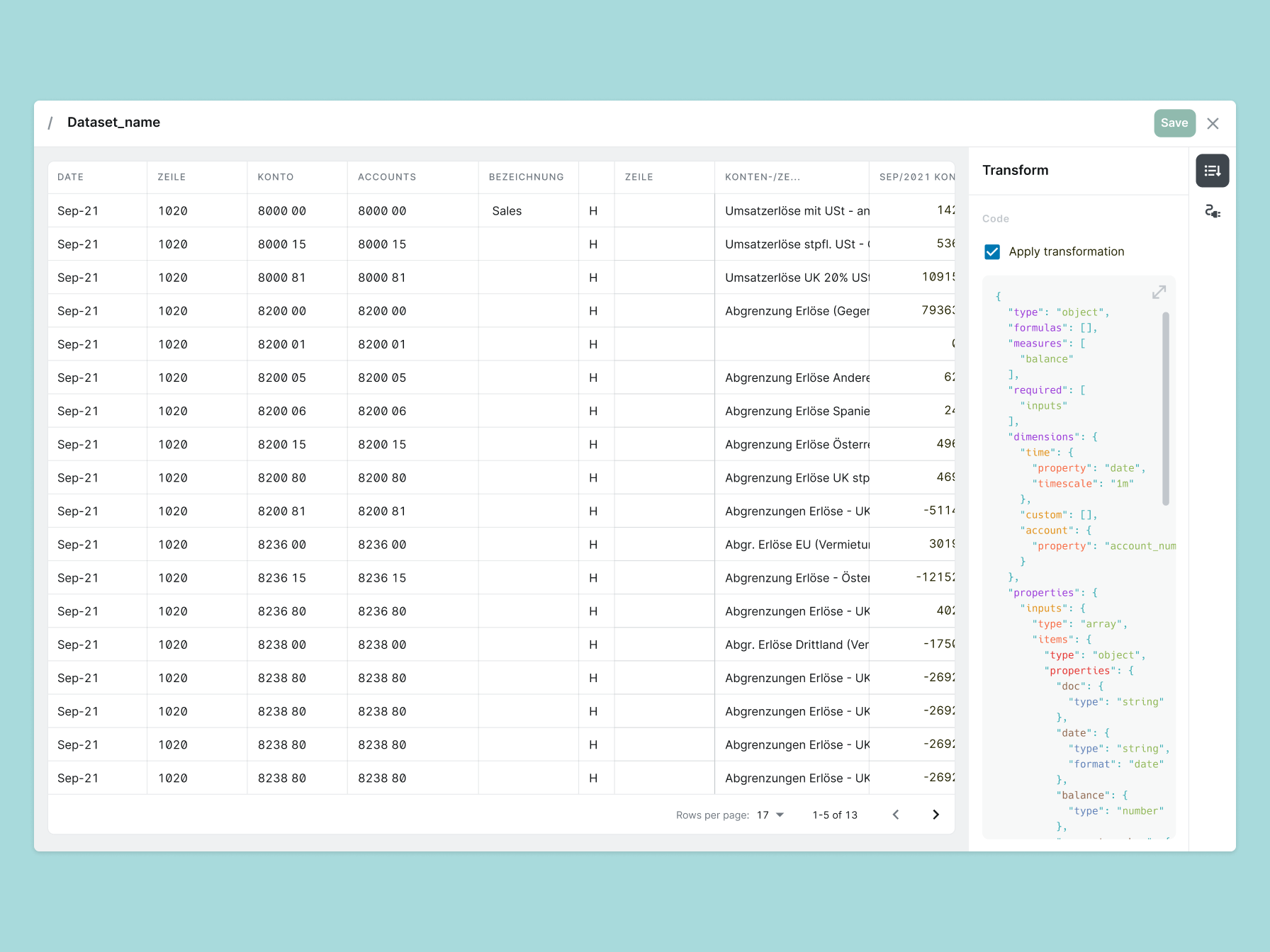Click the BEZEICHNUNG column header

527,177
